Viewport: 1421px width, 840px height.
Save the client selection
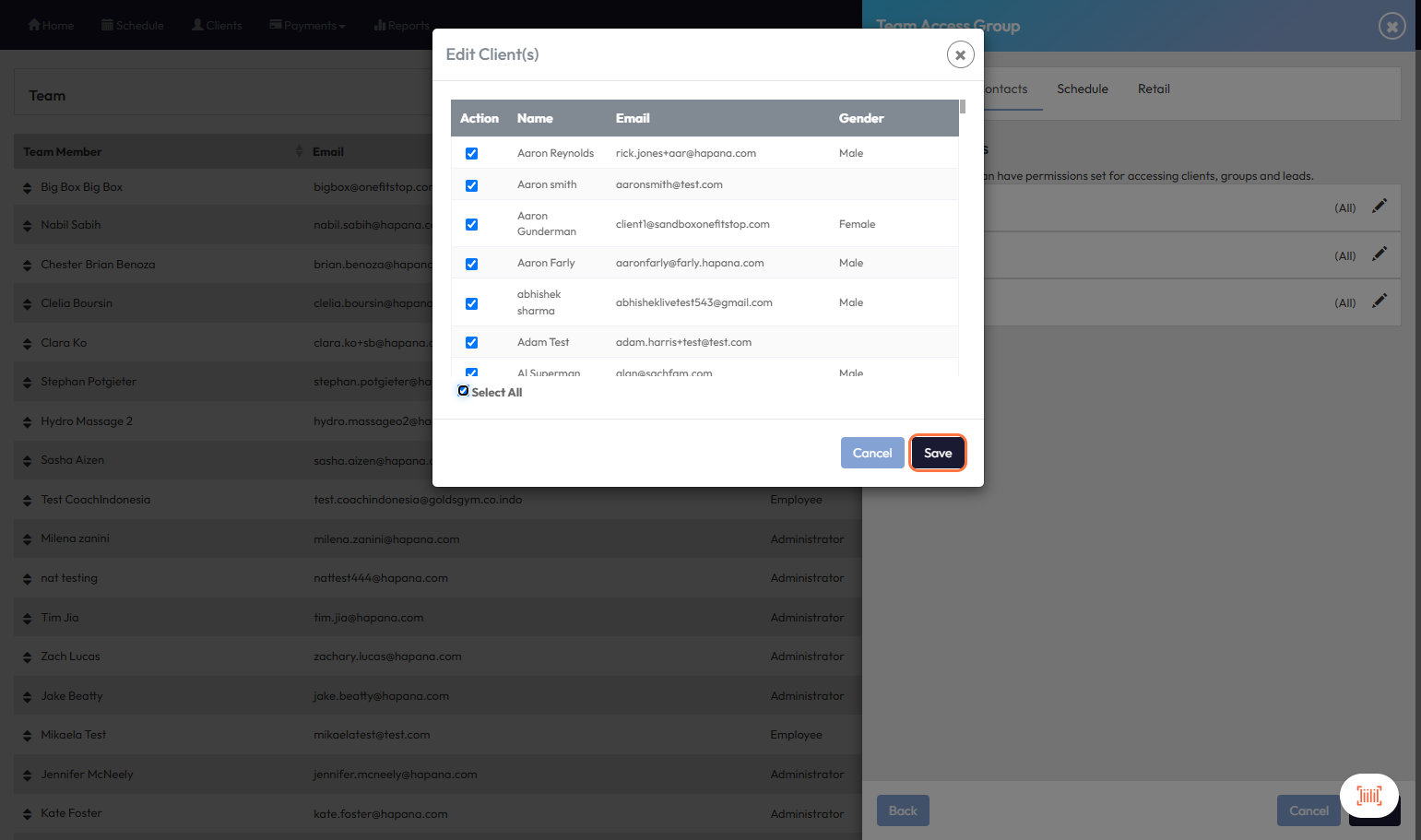tap(937, 453)
